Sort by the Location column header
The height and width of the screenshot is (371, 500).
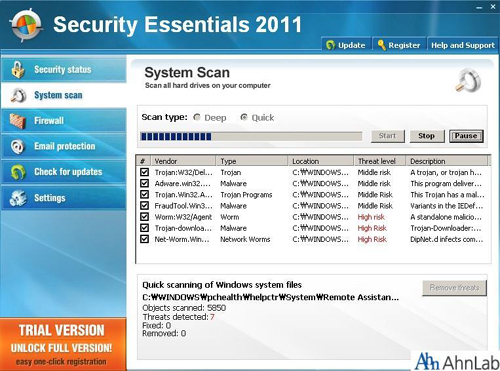(x=320, y=161)
